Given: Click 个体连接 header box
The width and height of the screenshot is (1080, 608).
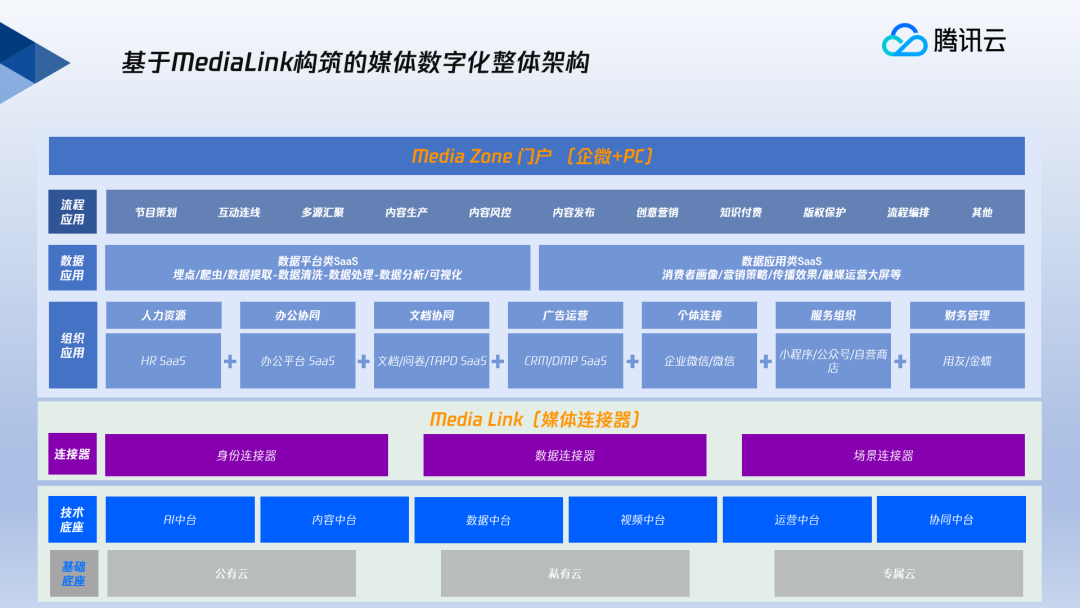Looking at the screenshot, I should coord(699,315).
